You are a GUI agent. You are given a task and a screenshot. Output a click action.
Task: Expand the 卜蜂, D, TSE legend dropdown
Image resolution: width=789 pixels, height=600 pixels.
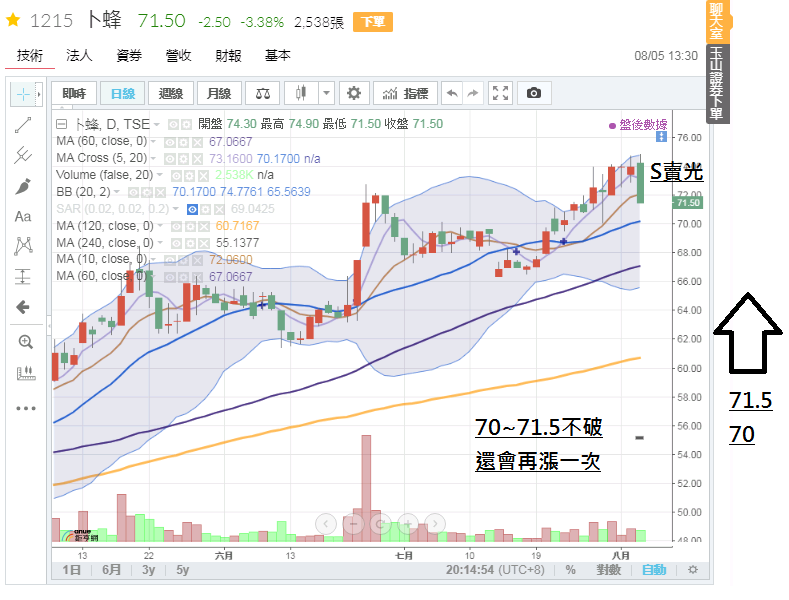coord(157,124)
